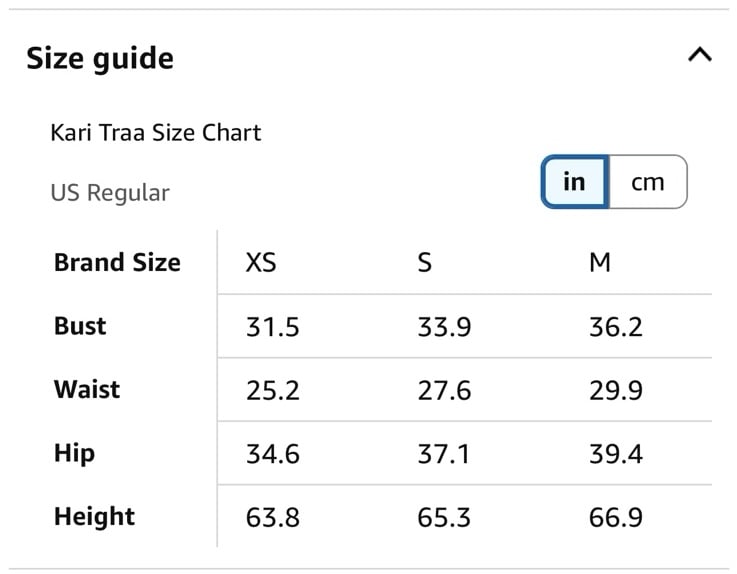Click the S waist value 27.6
The height and width of the screenshot is (574, 737).
(x=444, y=390)
